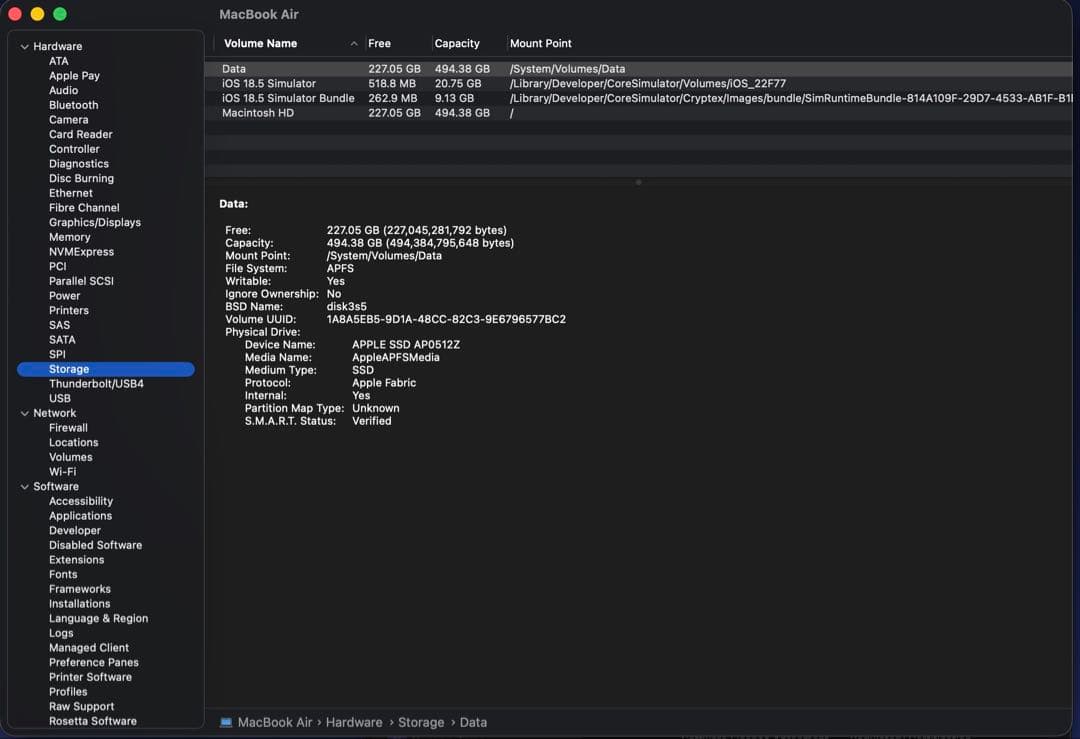Sort by the Free column header

tap(379, 44)
